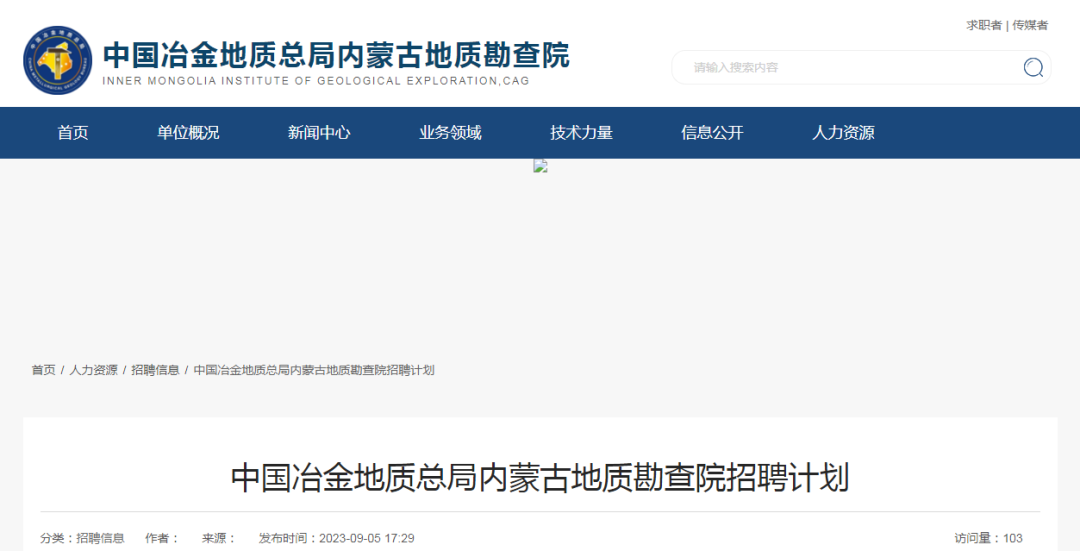Click the article headline 中国冶金地质总局内蒙古地质勘查院招聘计划
The image size is (1080, 551).
pyautogui.click(x=540, y=478)
